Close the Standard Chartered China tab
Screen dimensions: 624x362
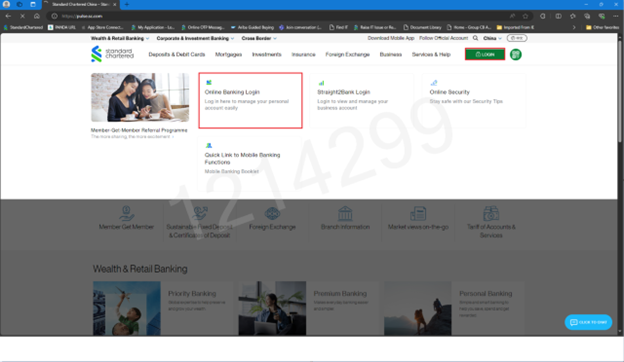[x=115, y=4]
